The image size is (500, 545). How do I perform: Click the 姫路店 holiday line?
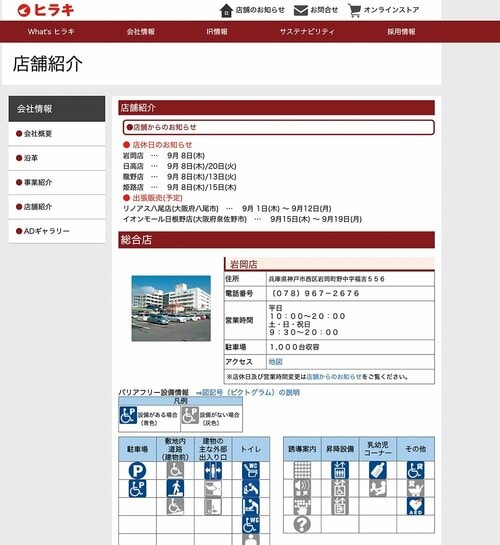point(180,187)
